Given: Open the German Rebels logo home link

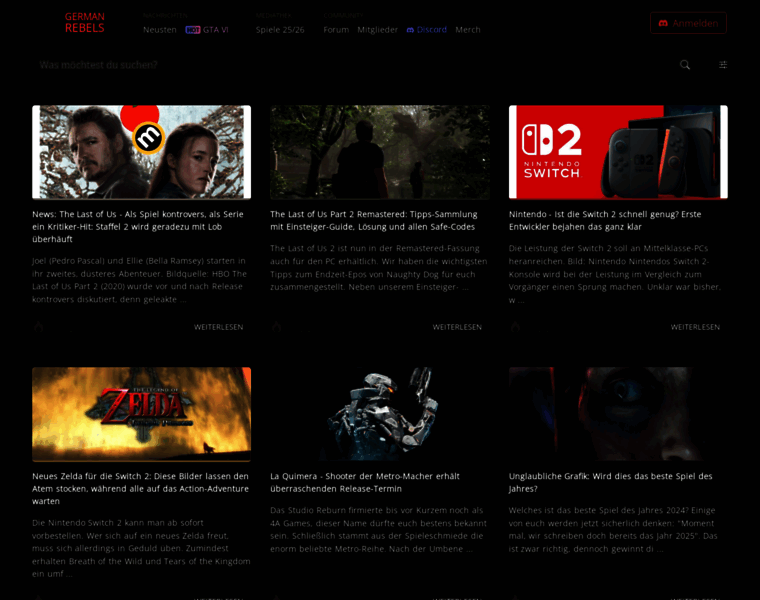Looking at the screenshot, I should [x=85, y=22].
